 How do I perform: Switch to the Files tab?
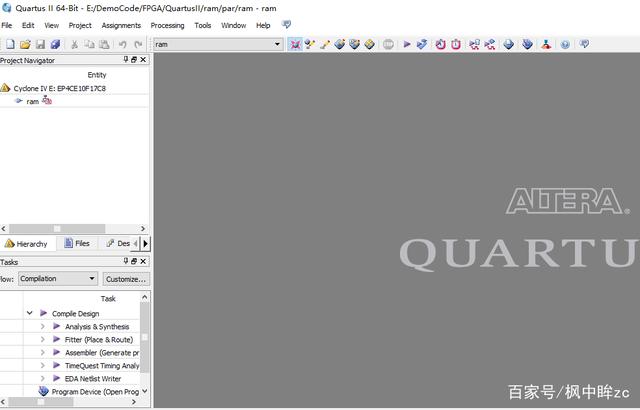pos(77,244)
